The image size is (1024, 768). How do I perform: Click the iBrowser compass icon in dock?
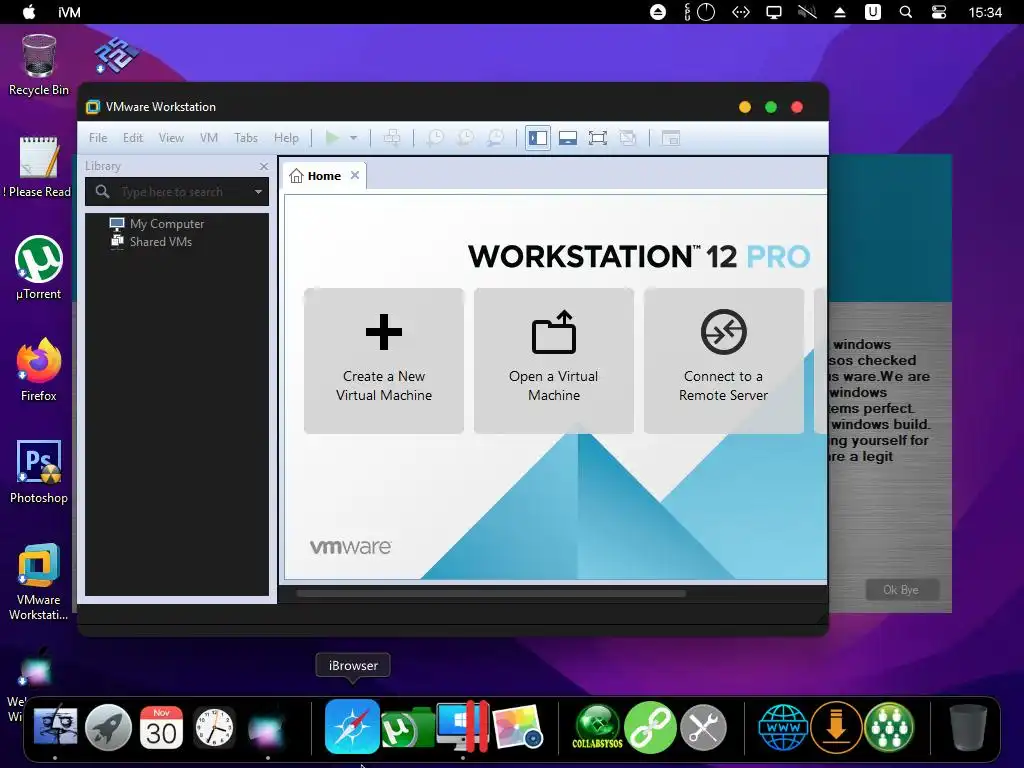tap(353, 726)
